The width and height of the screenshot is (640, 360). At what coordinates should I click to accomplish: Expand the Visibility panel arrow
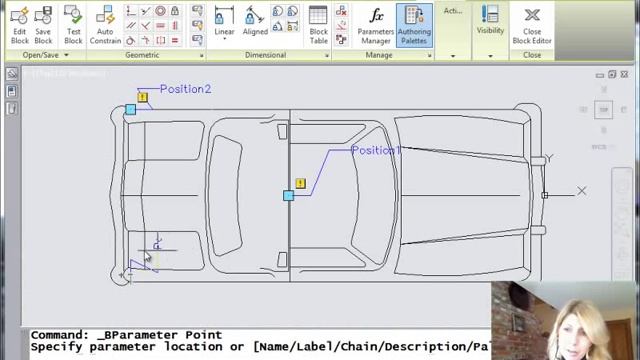pos(490,56)
